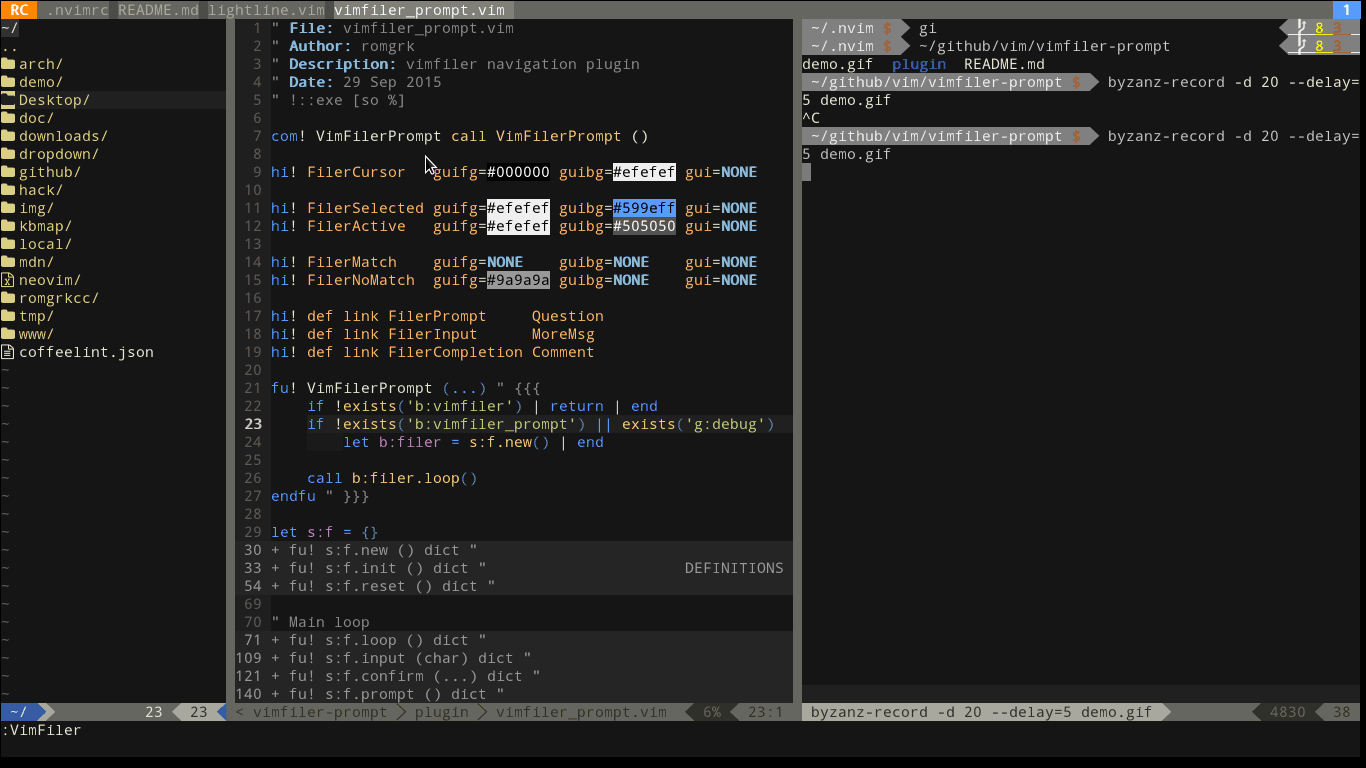Click git branch icon on first terminal line

click(1301, 28)
